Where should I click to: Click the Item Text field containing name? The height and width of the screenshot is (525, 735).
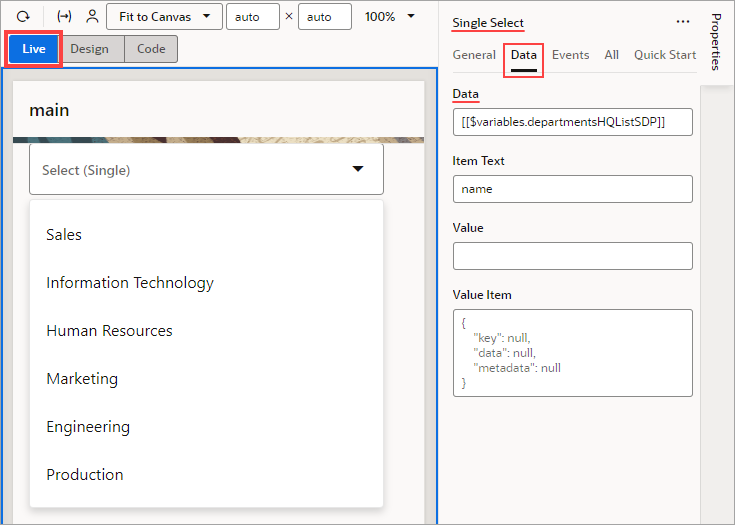tap(573, 189)
